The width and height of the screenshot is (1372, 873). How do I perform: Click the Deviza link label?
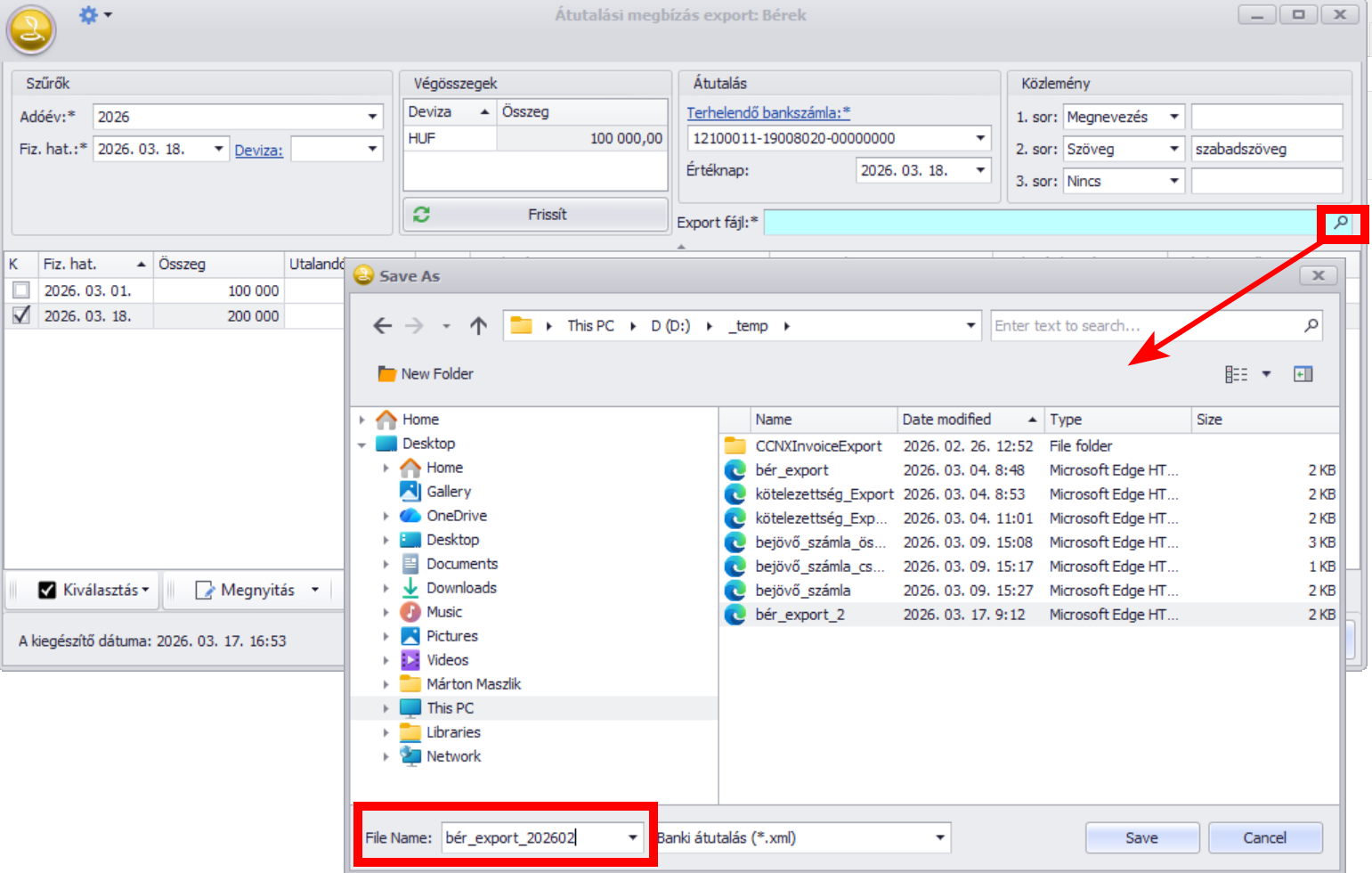(x=258, y=151)
